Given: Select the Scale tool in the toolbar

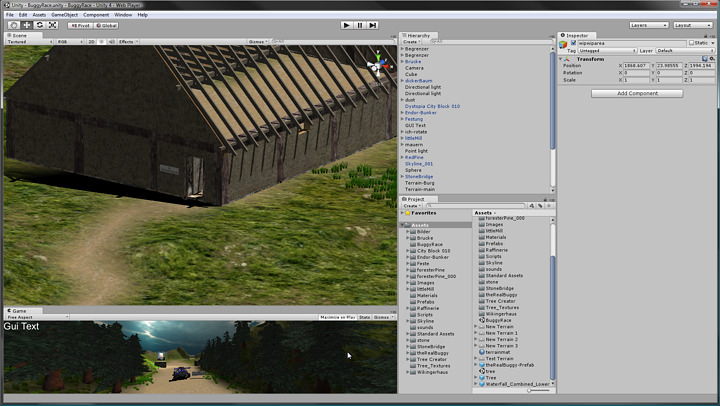Looking at the screenshot, I should (x=52, y=25).
